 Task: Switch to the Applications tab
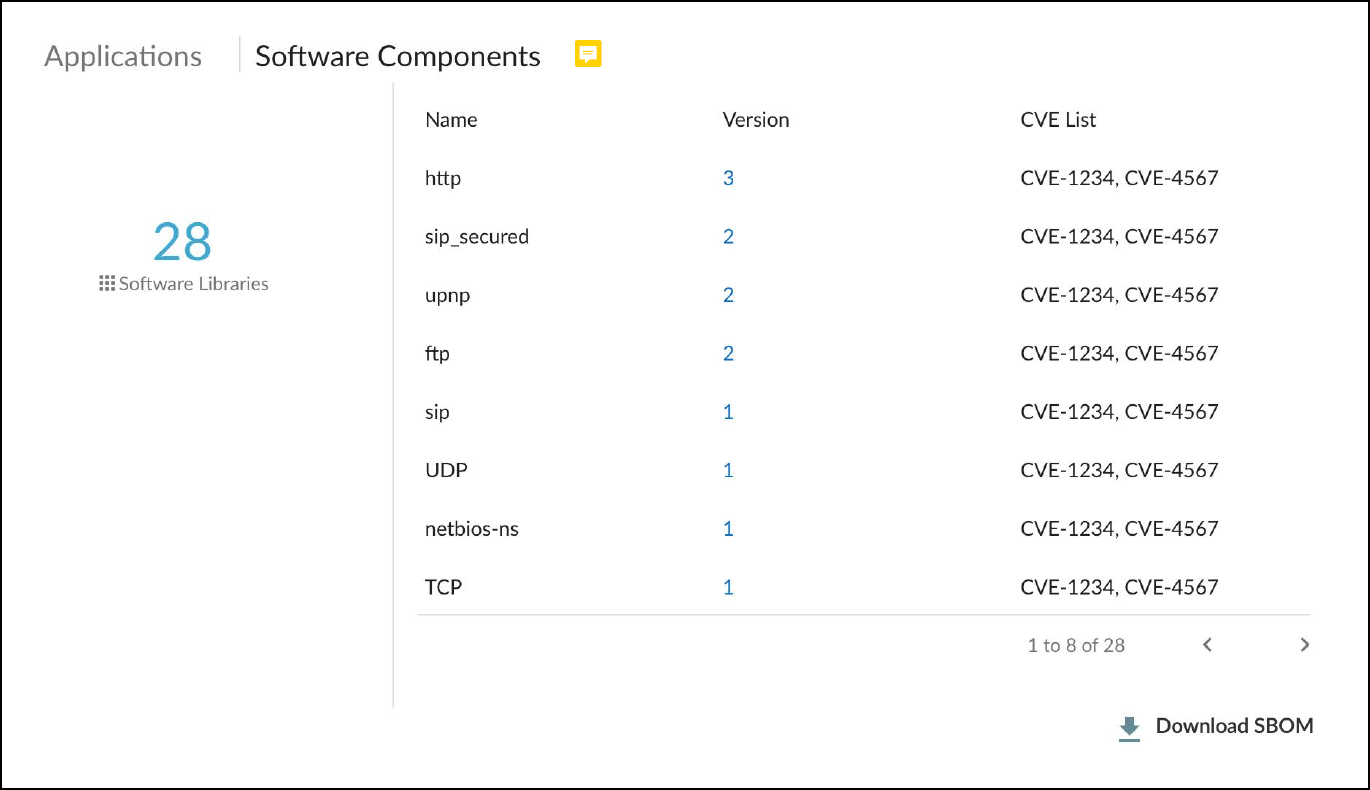tap(123, 56)
